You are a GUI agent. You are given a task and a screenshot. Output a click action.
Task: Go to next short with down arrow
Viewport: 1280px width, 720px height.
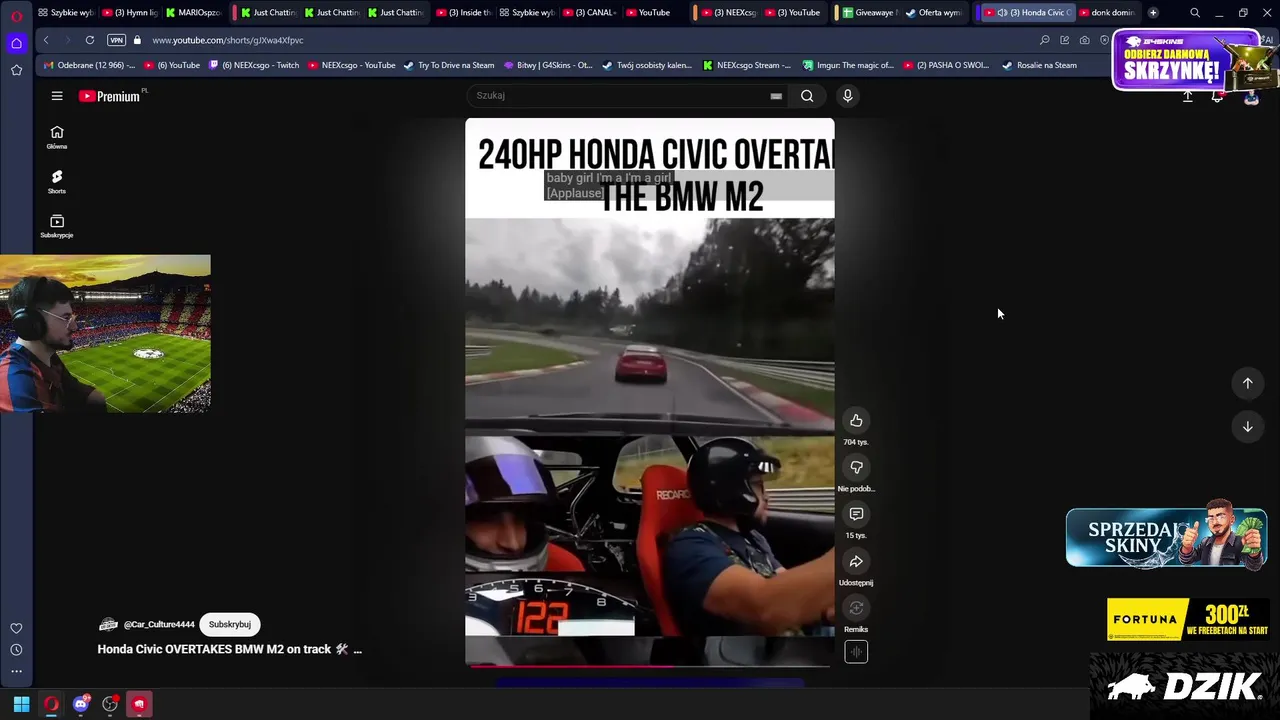(x=1247, y=427)
